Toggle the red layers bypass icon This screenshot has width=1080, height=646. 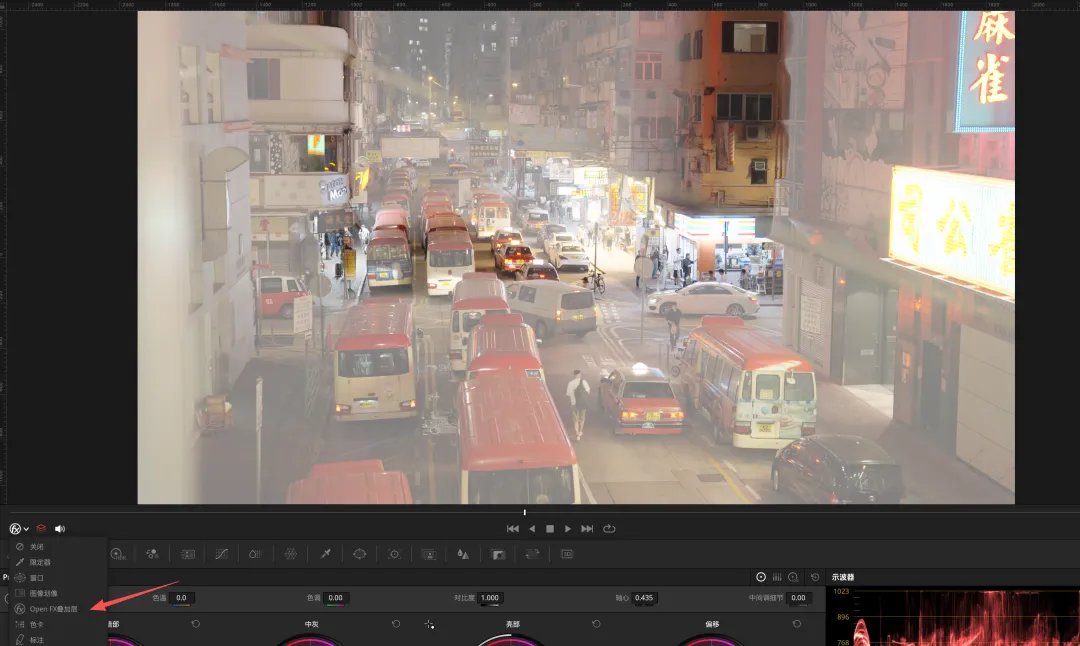41,529
